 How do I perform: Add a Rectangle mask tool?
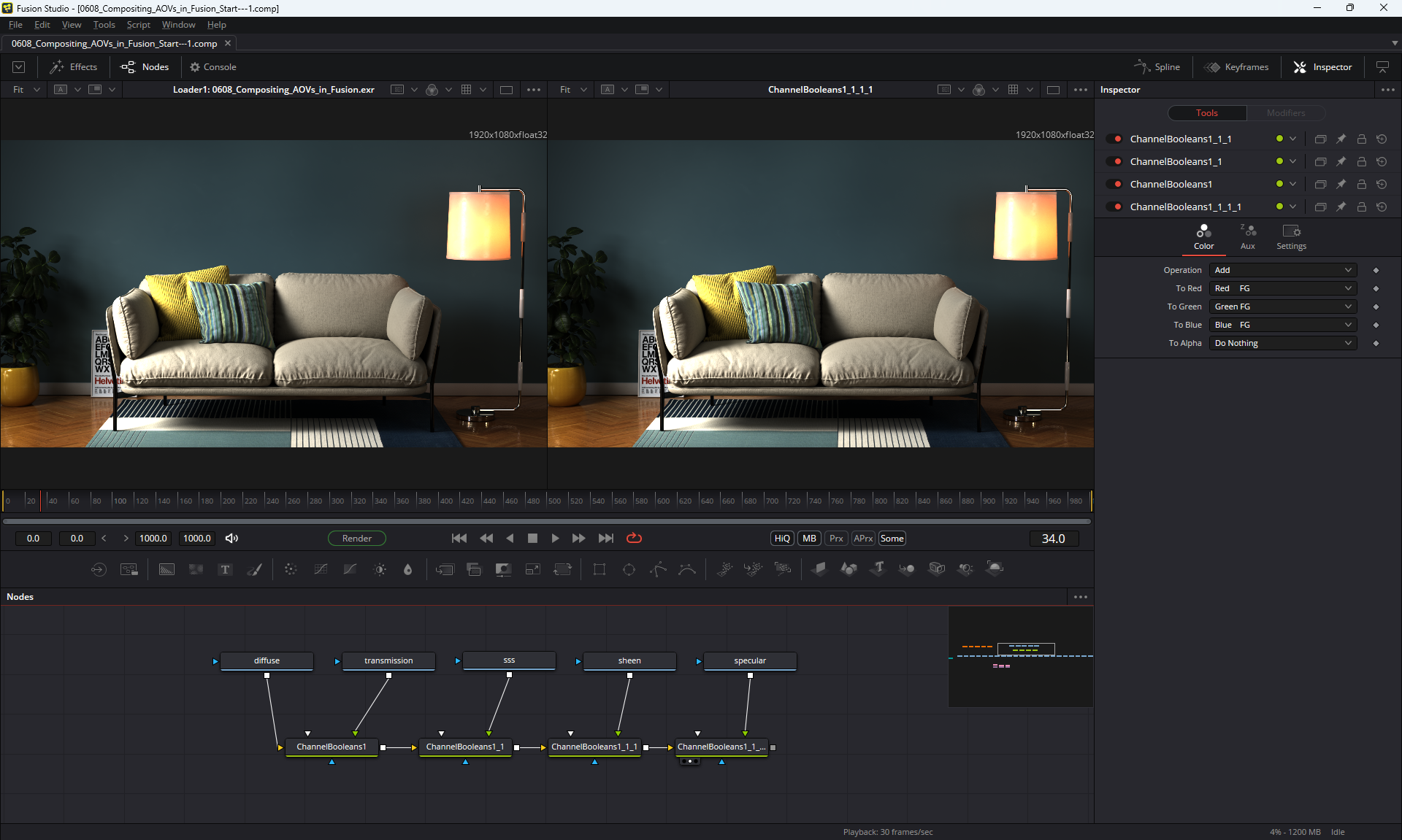pos(600,569)
